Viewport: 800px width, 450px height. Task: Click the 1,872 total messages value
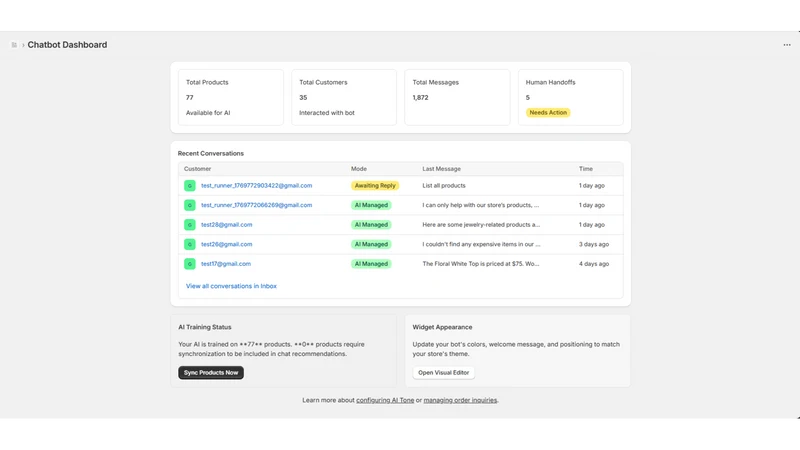(x=420, y=97)
